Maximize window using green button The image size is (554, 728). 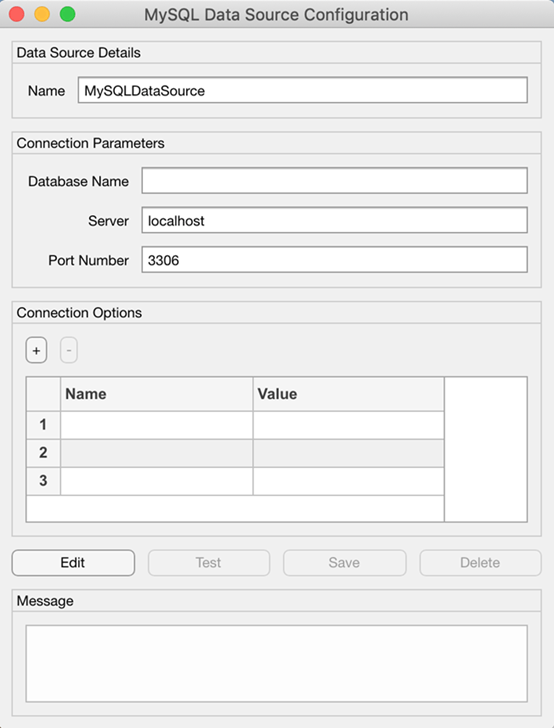(x=68, y=14)
